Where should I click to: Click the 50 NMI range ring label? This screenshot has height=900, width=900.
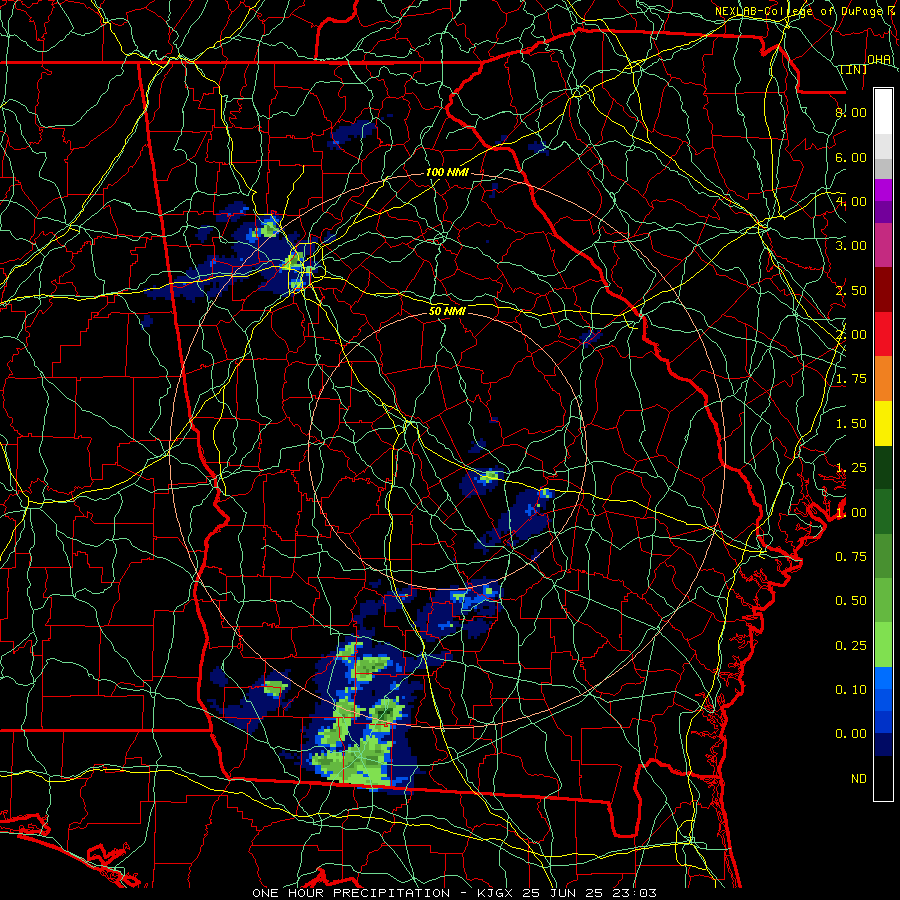[x=447, y=311]
